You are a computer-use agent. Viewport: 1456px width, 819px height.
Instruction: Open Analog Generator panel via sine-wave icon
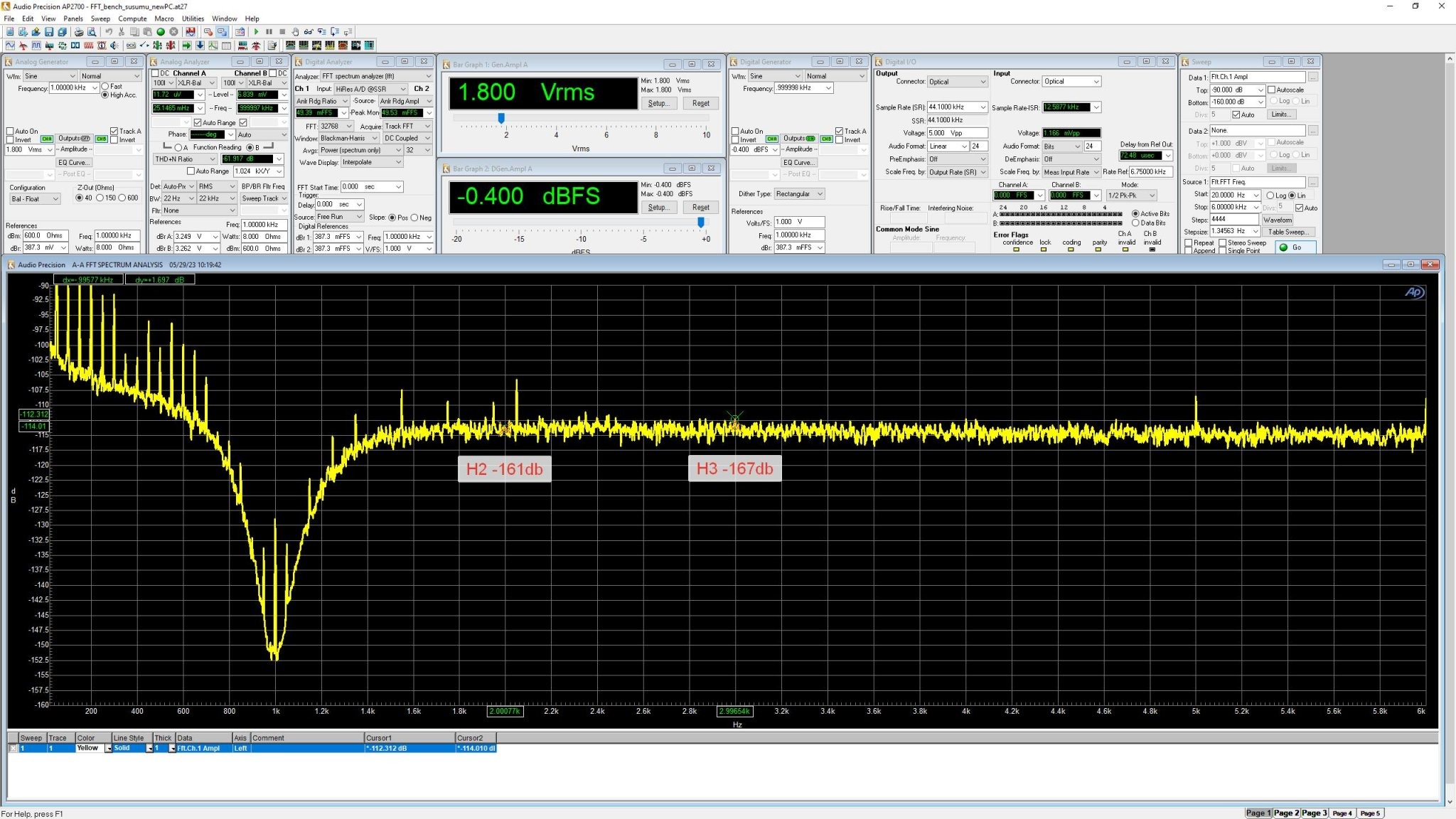[10, 45]
